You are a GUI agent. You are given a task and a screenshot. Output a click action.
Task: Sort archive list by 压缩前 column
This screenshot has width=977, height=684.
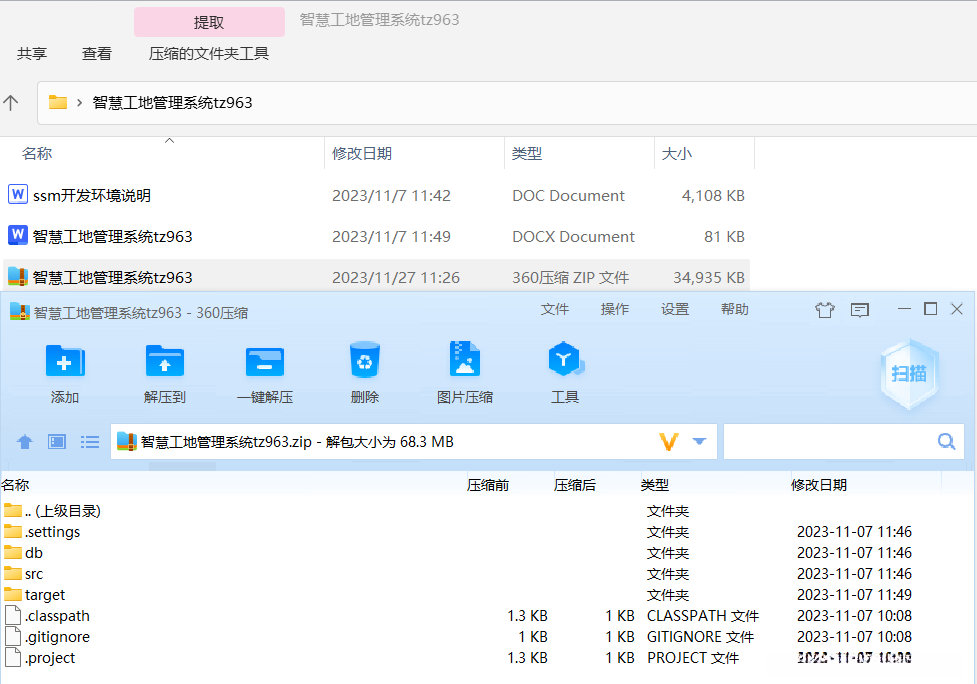click(x=488, y=485)
